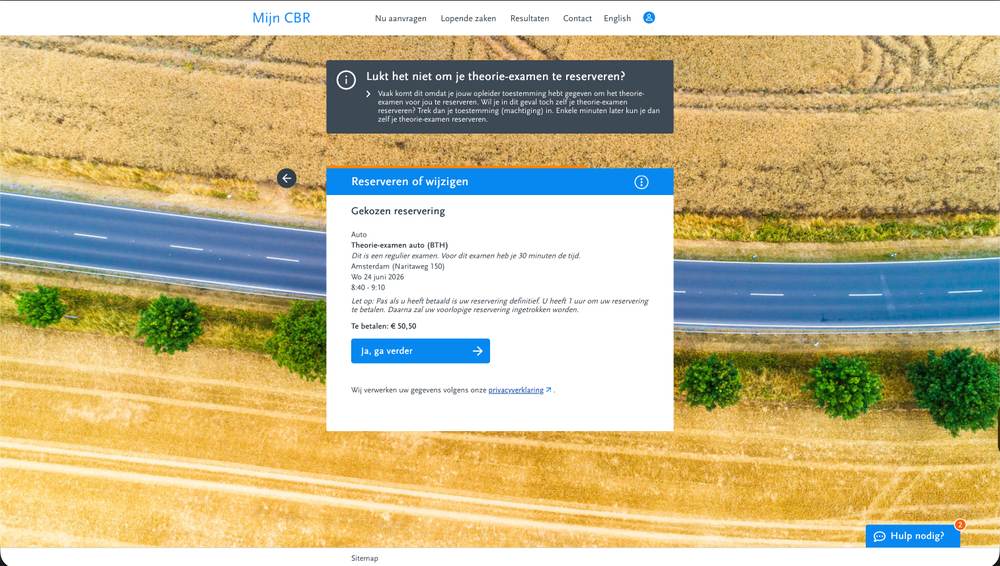
Task: Open the Sitemap link in the footer
Action: (x=365, y=558)
